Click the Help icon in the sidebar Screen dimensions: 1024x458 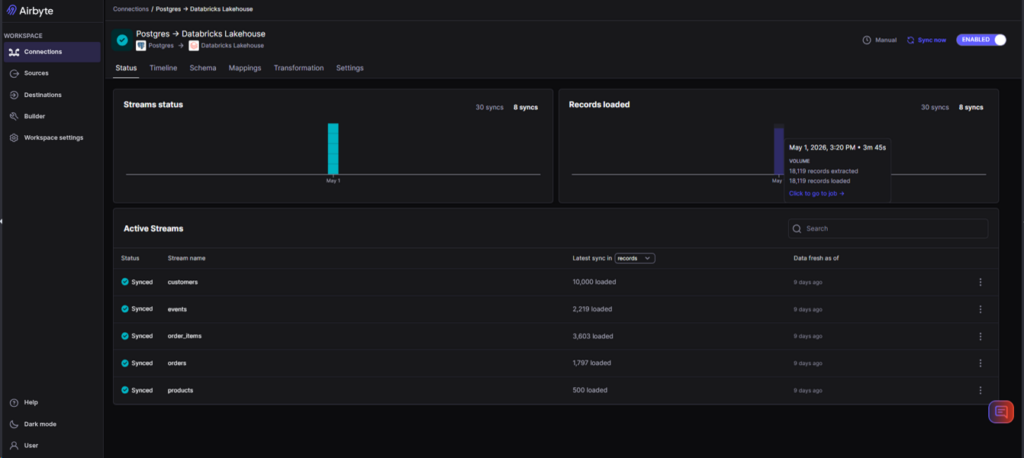14,402
